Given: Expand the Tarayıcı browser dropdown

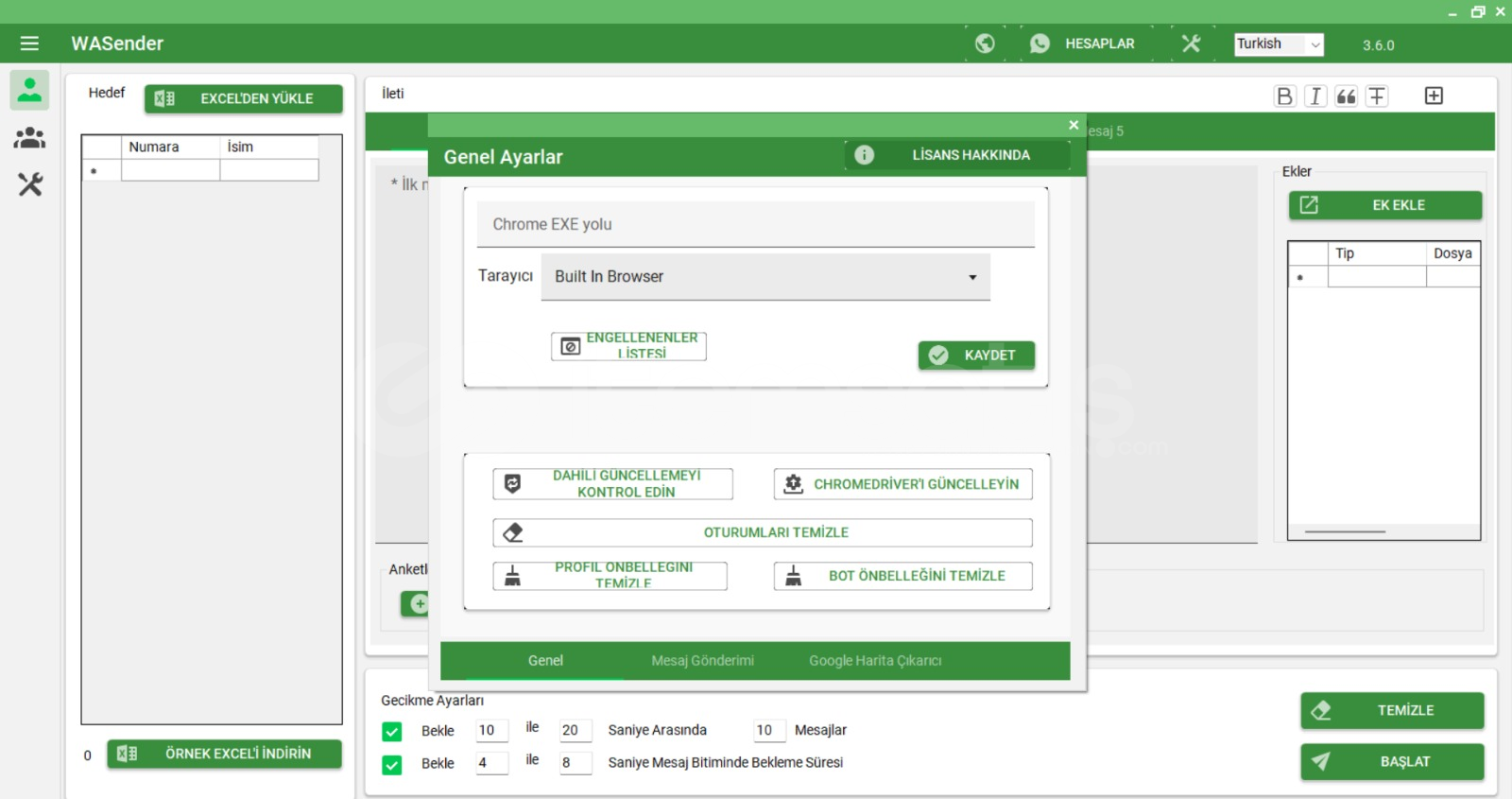Looking at the screenshot, I should (765, 277).
